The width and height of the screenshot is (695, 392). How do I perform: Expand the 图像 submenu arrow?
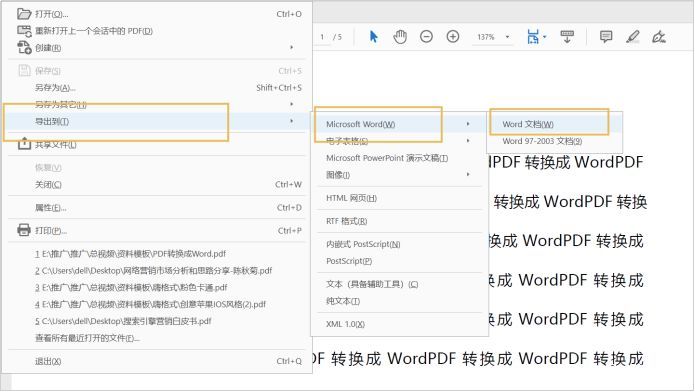coord(468,175)
